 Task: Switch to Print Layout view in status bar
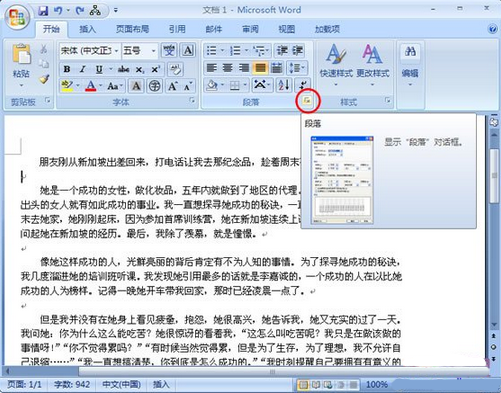[x=303, y=385]
